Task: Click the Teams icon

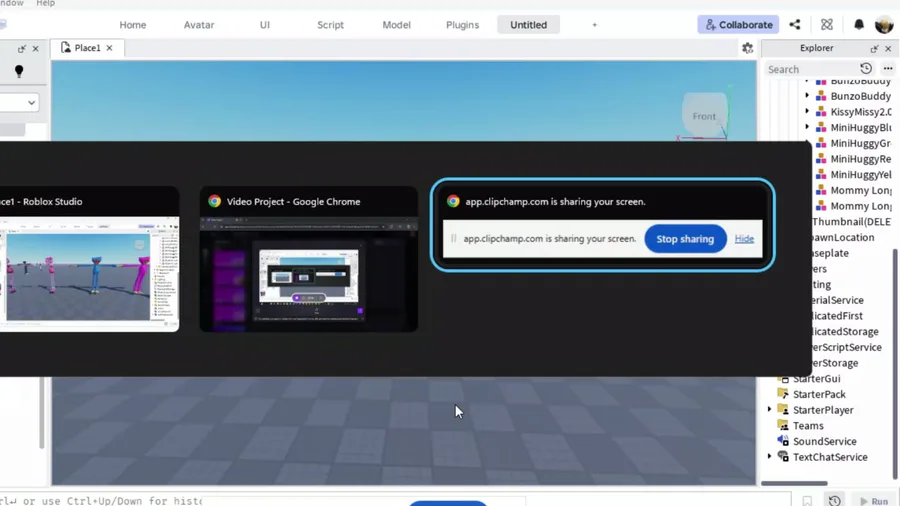Action: pyautogui.click(x=783, y=425)
